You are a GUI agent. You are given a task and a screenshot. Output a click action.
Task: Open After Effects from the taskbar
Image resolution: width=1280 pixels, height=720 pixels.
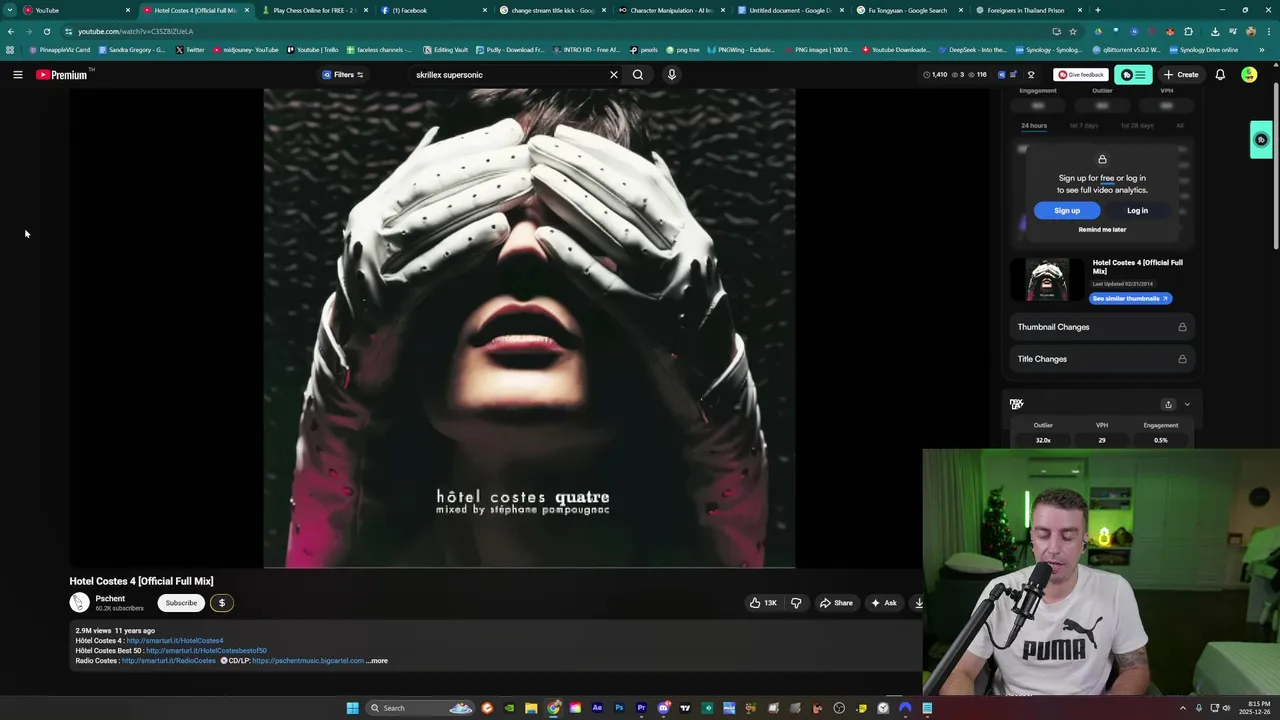[597, 708]
